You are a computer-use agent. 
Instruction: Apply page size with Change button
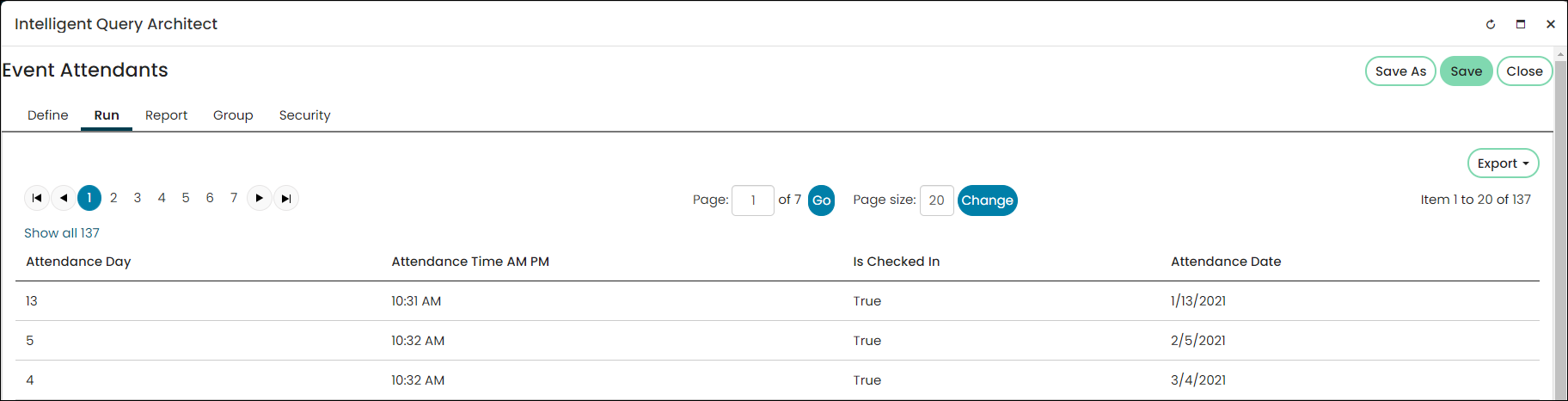click(988, 200)
